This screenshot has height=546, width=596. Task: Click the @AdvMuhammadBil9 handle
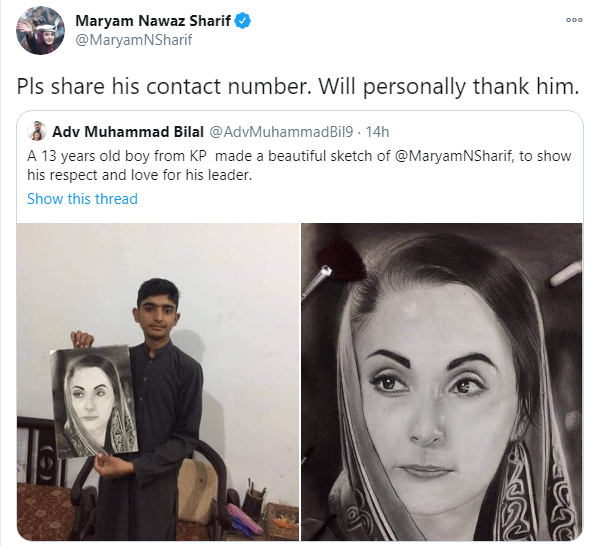click(x=281, y=132)
